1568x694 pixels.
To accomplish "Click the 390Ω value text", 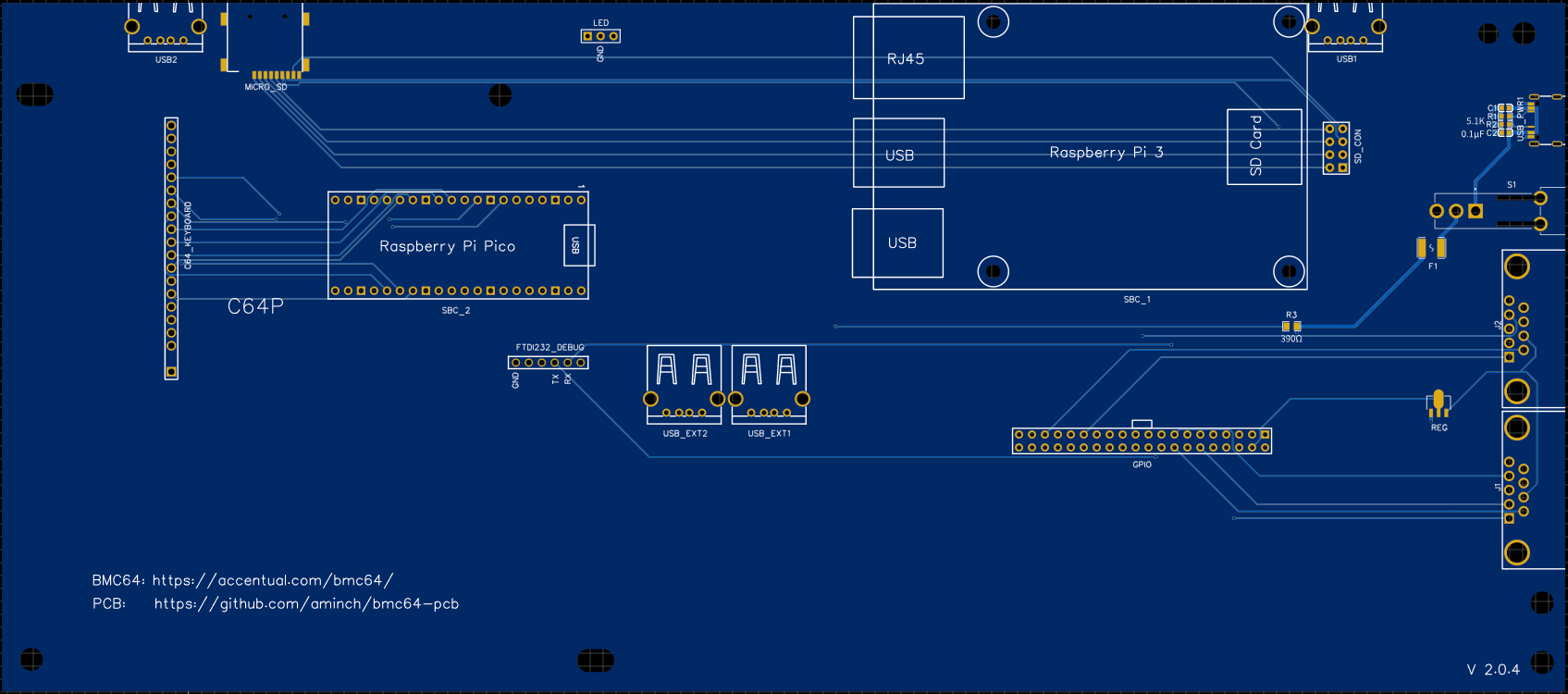I will click(1291, 340).
